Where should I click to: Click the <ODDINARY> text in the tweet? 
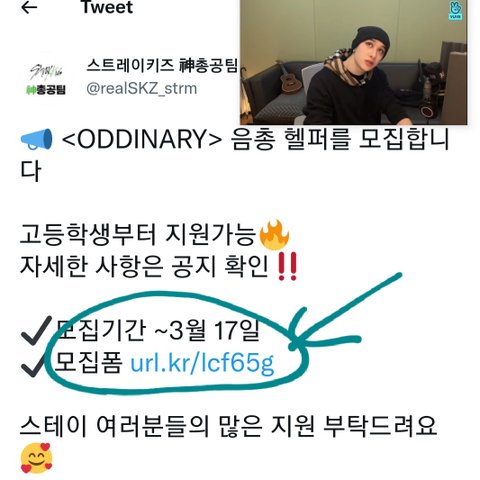pyautogui.click(x=142, y=139)
